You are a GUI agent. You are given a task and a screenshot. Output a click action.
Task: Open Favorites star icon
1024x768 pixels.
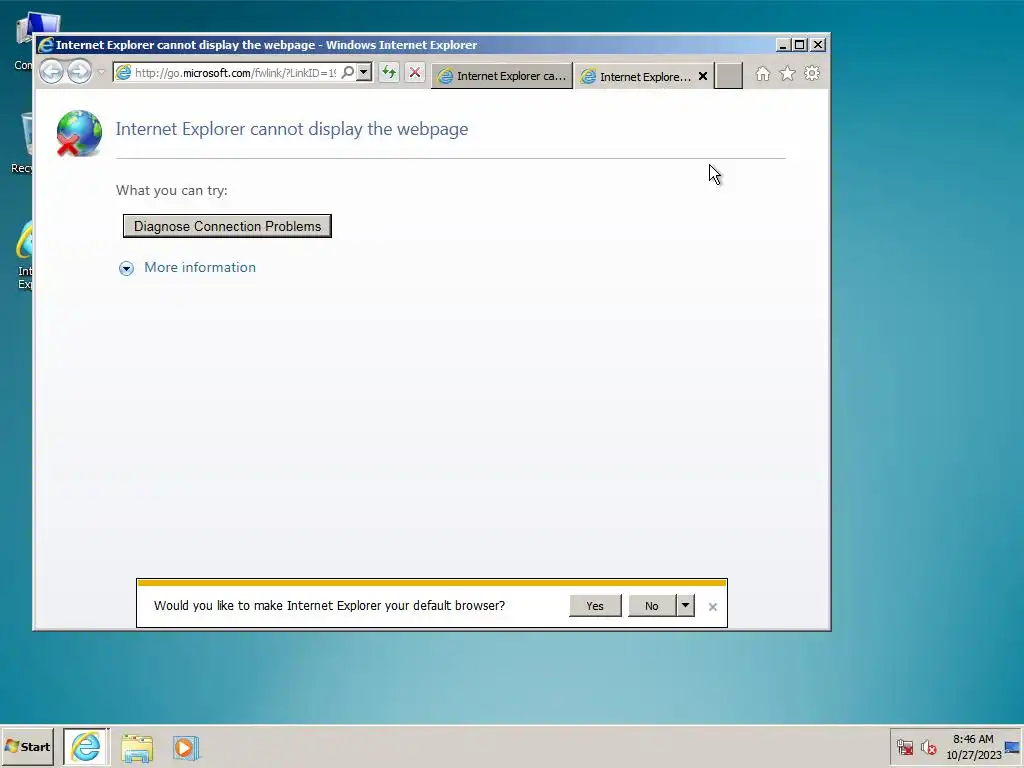pyautogui.click(x=788, y=73)
